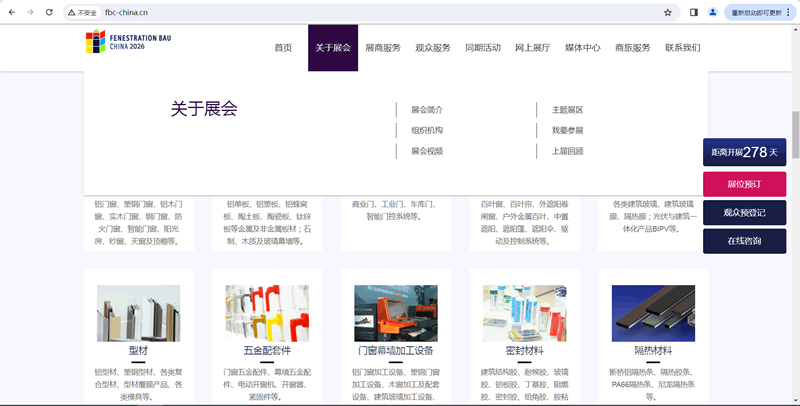Click the 观众预登记 side button
The width and height of the screenshot is (800, 406).
(x=744, y=212)
